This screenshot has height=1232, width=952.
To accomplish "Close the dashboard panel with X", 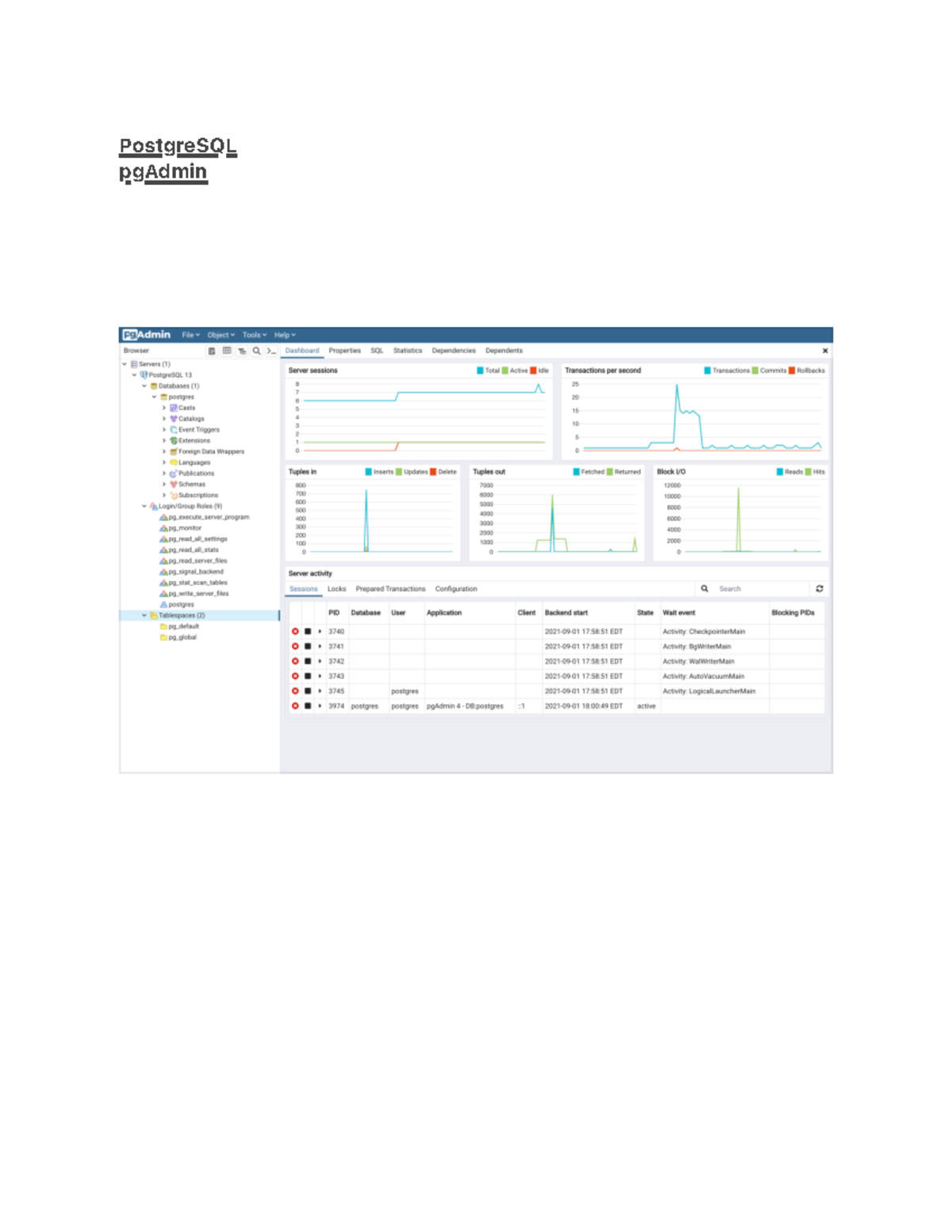I will (x=825, y=351).
